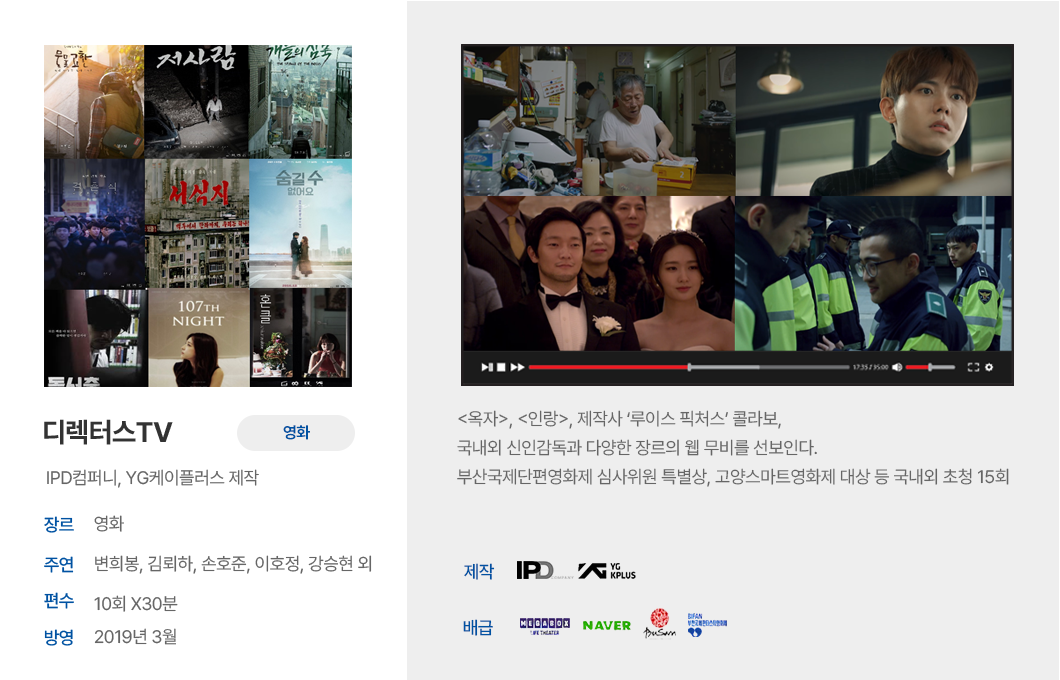Viewport: 1060px width, 680px height.
Task: Enter fullscreen using the fullscreen icon
Action: [x=973, y=367]
